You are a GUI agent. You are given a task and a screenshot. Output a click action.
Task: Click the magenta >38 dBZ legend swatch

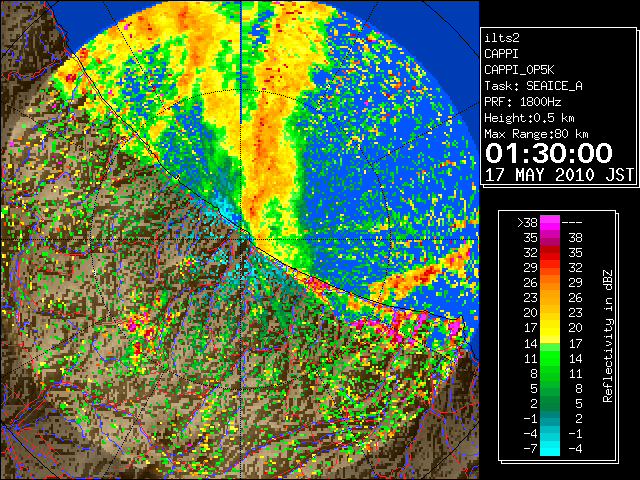tap(550, 222)
